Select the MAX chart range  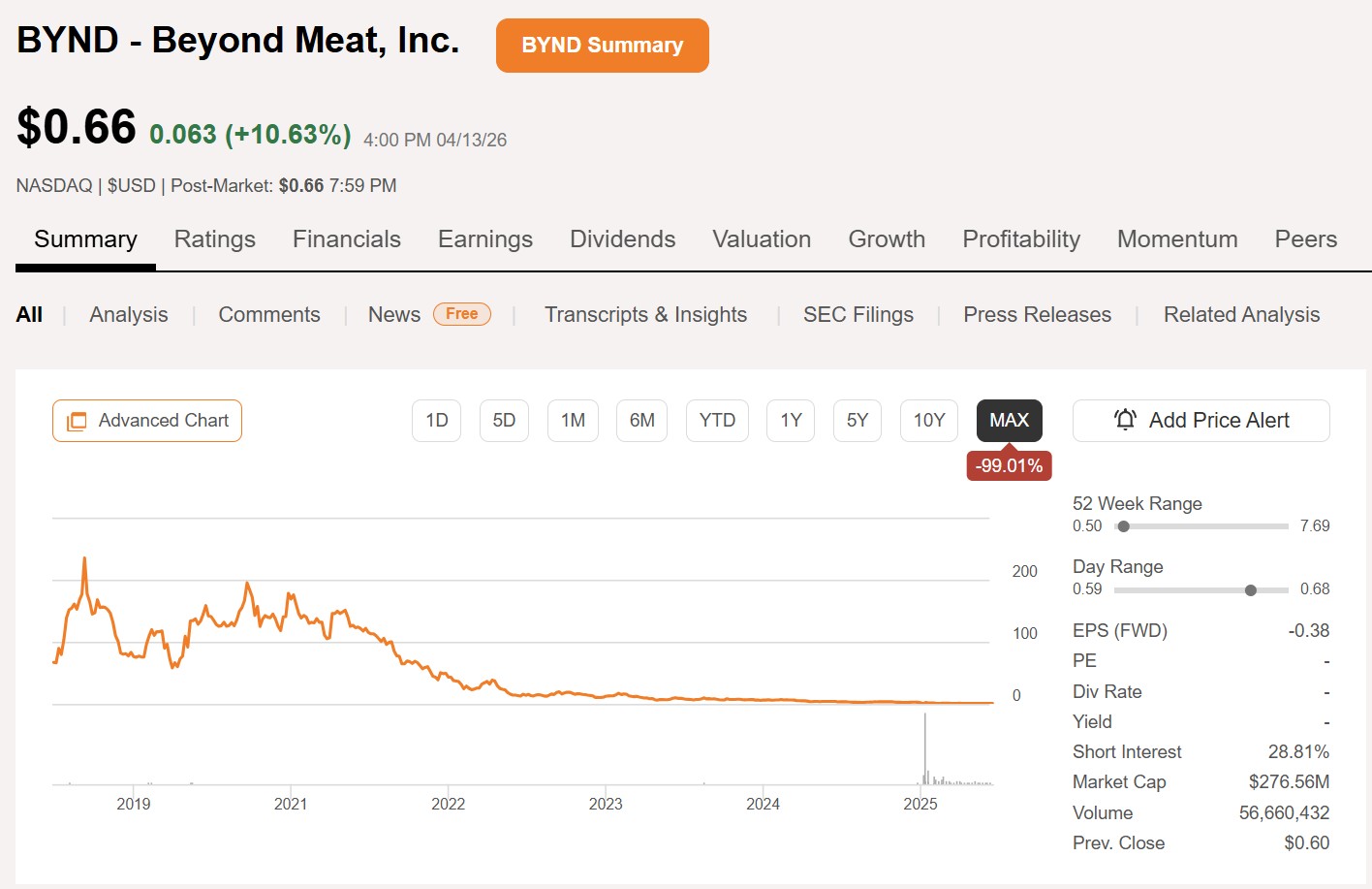[x=1009, y=421]
